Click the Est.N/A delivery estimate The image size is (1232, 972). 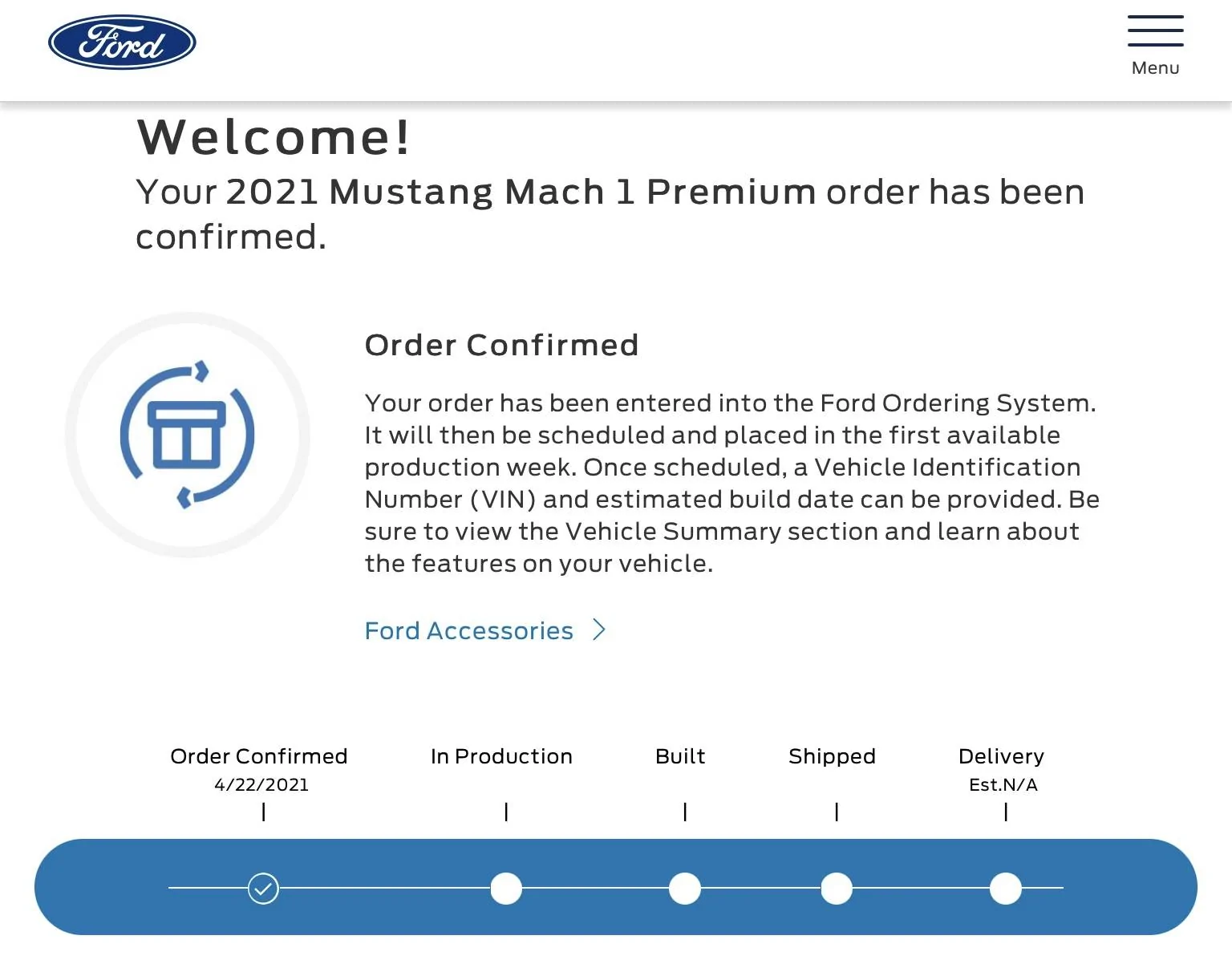(1003, 785)
